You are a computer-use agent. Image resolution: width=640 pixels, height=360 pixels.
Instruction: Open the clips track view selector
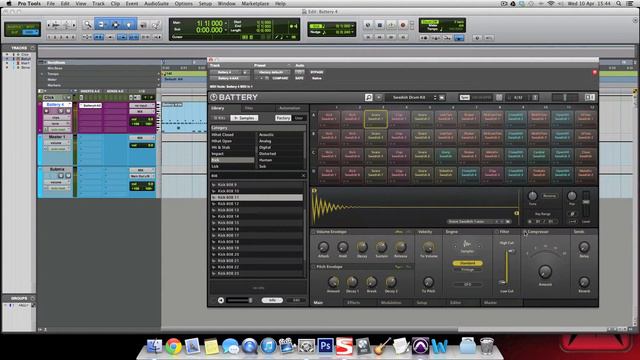[x=56, y=118]
